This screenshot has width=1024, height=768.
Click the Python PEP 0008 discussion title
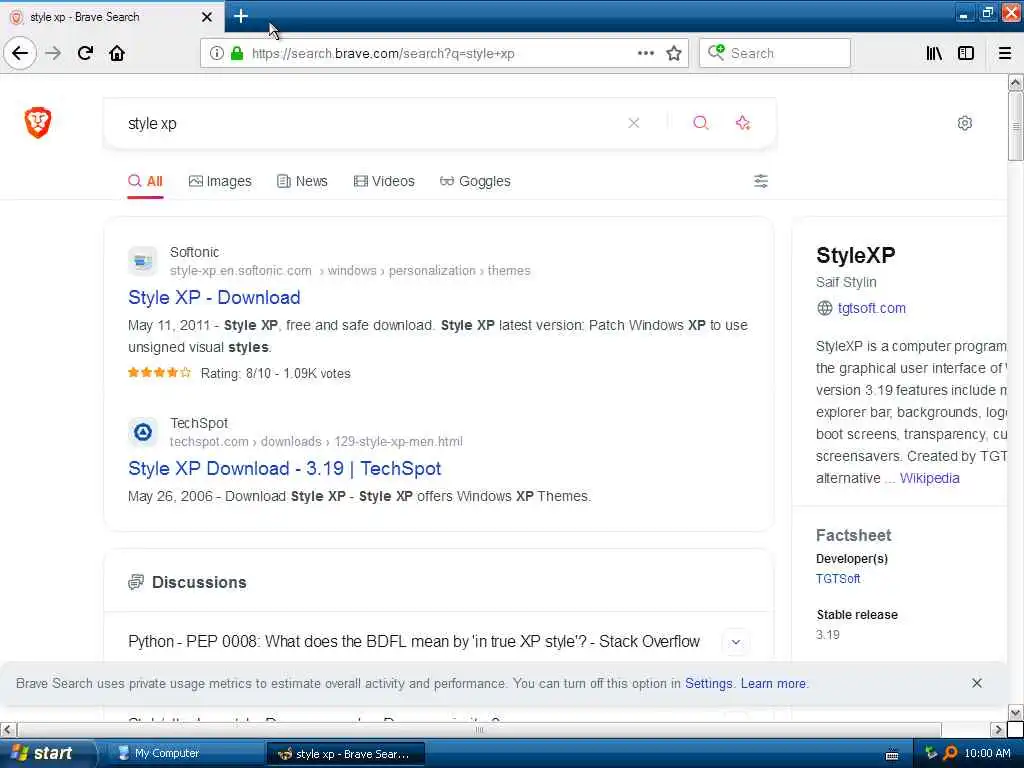coord(414,642)
